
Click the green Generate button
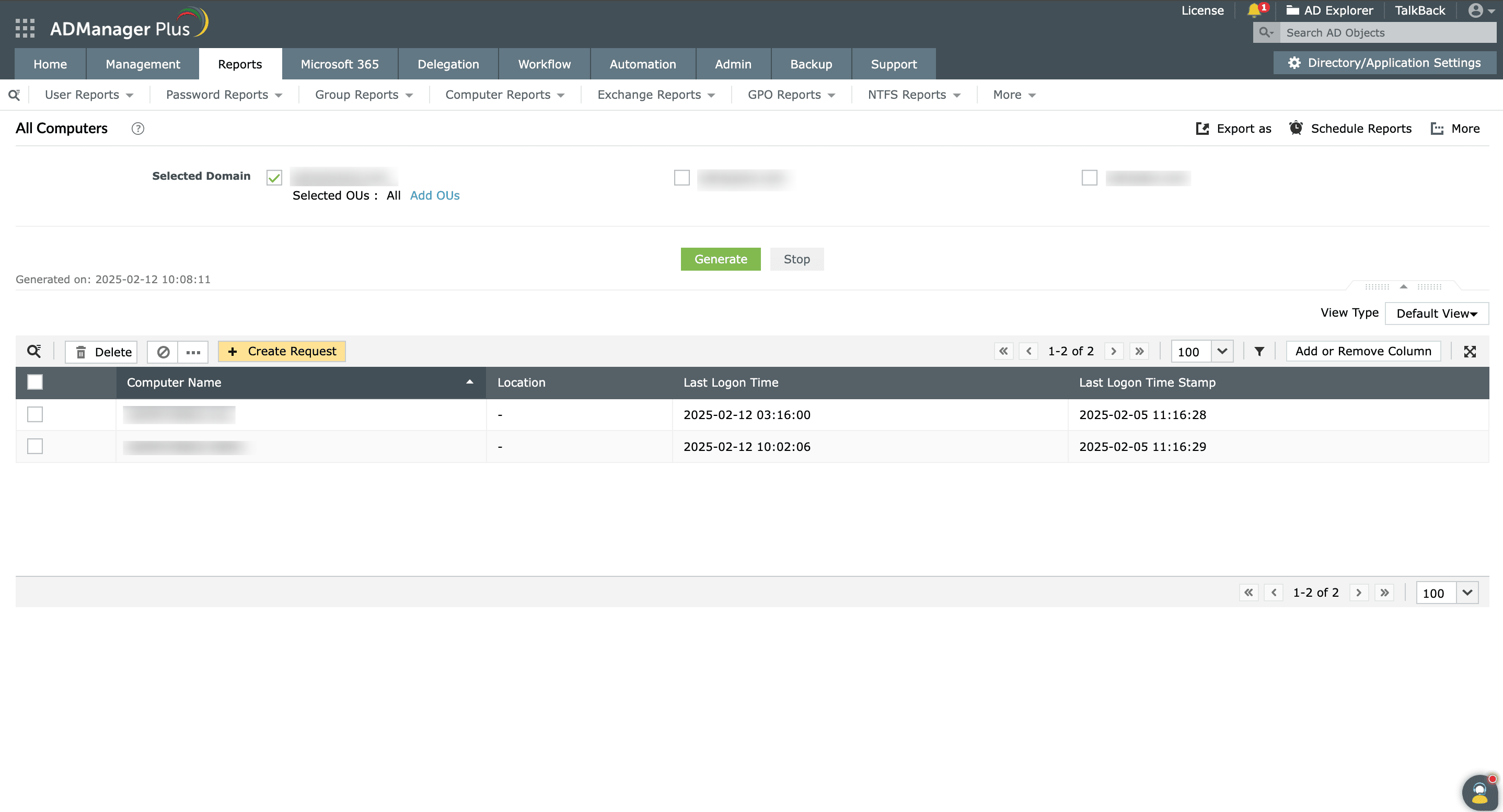720,259
